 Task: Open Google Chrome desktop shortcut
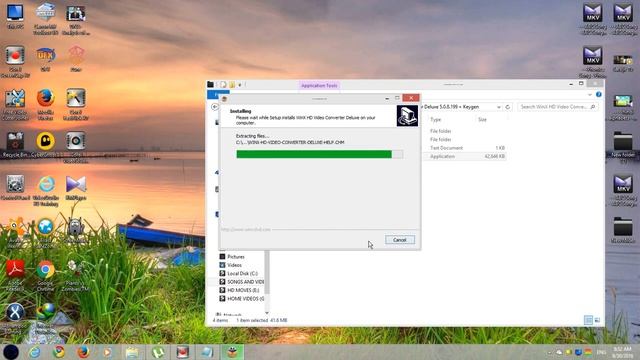point(45,275)
